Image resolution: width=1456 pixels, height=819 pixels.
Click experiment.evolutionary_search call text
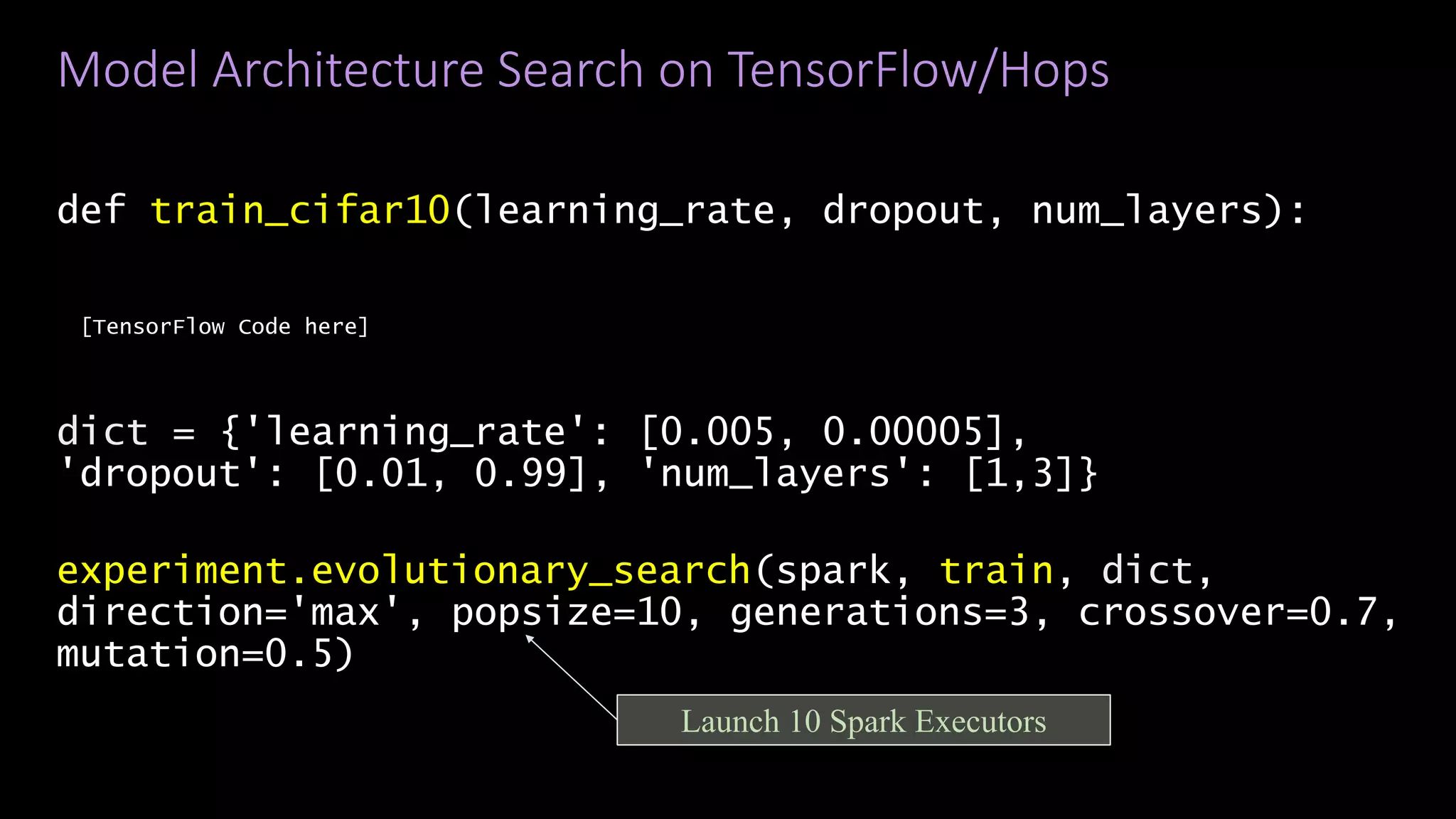point(404,572)
